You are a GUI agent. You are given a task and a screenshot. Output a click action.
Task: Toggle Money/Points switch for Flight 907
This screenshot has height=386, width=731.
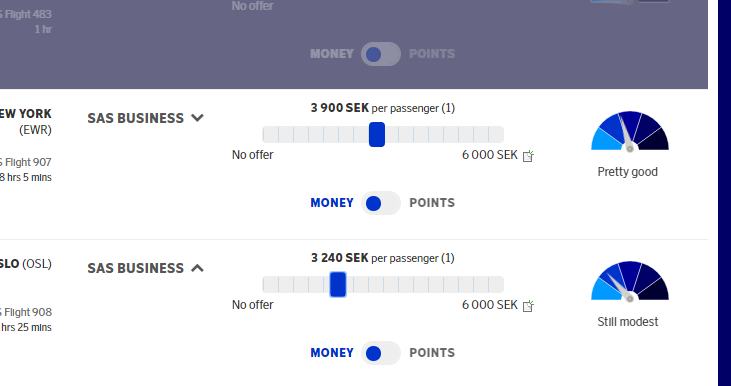pyautogui.click(x=381, y=203)
